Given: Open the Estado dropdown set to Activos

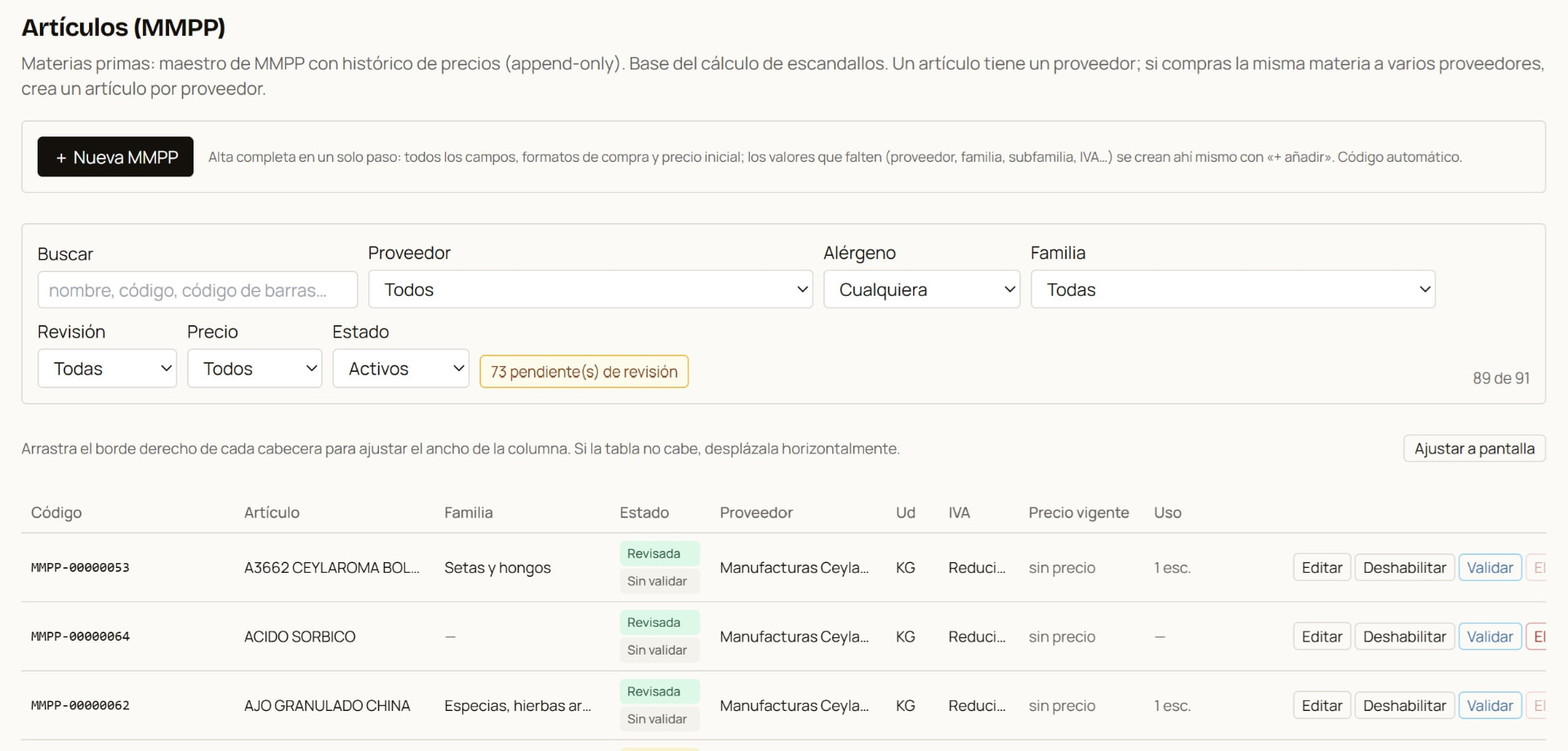Looking at the screenshot, I should click(x=401, y=369).
